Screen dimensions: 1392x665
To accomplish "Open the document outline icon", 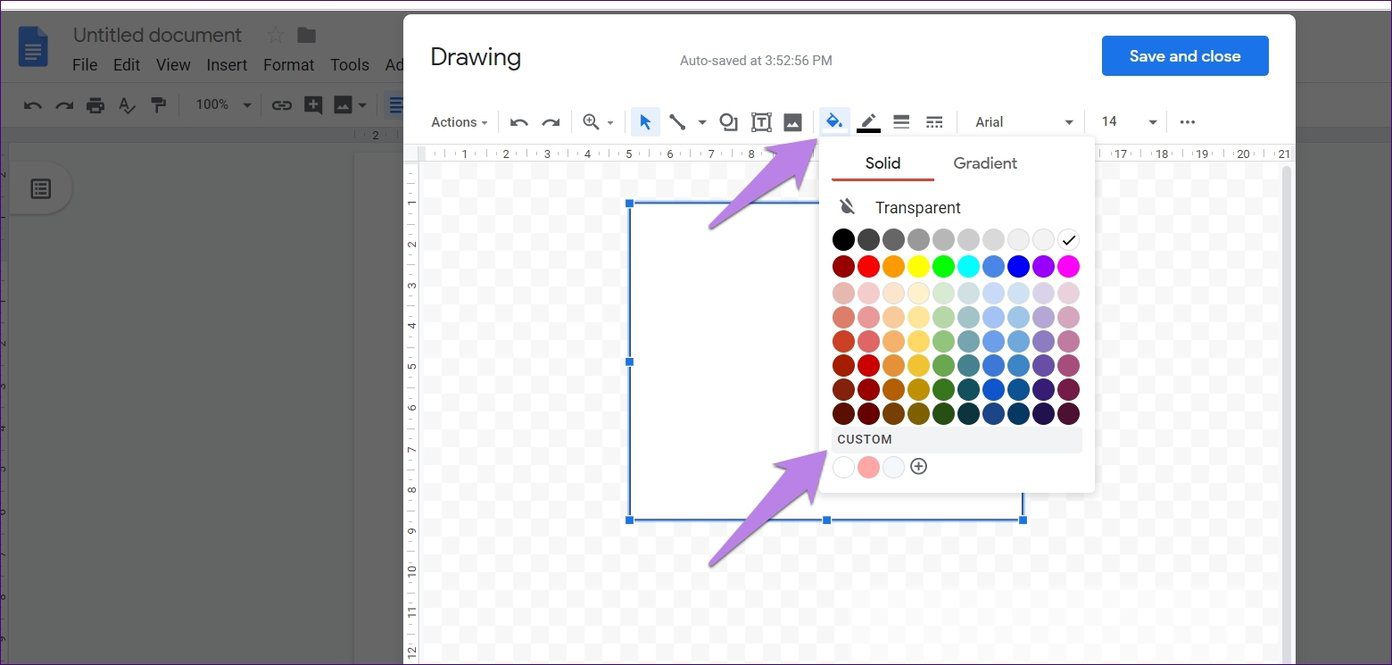I will coord(41,188).
